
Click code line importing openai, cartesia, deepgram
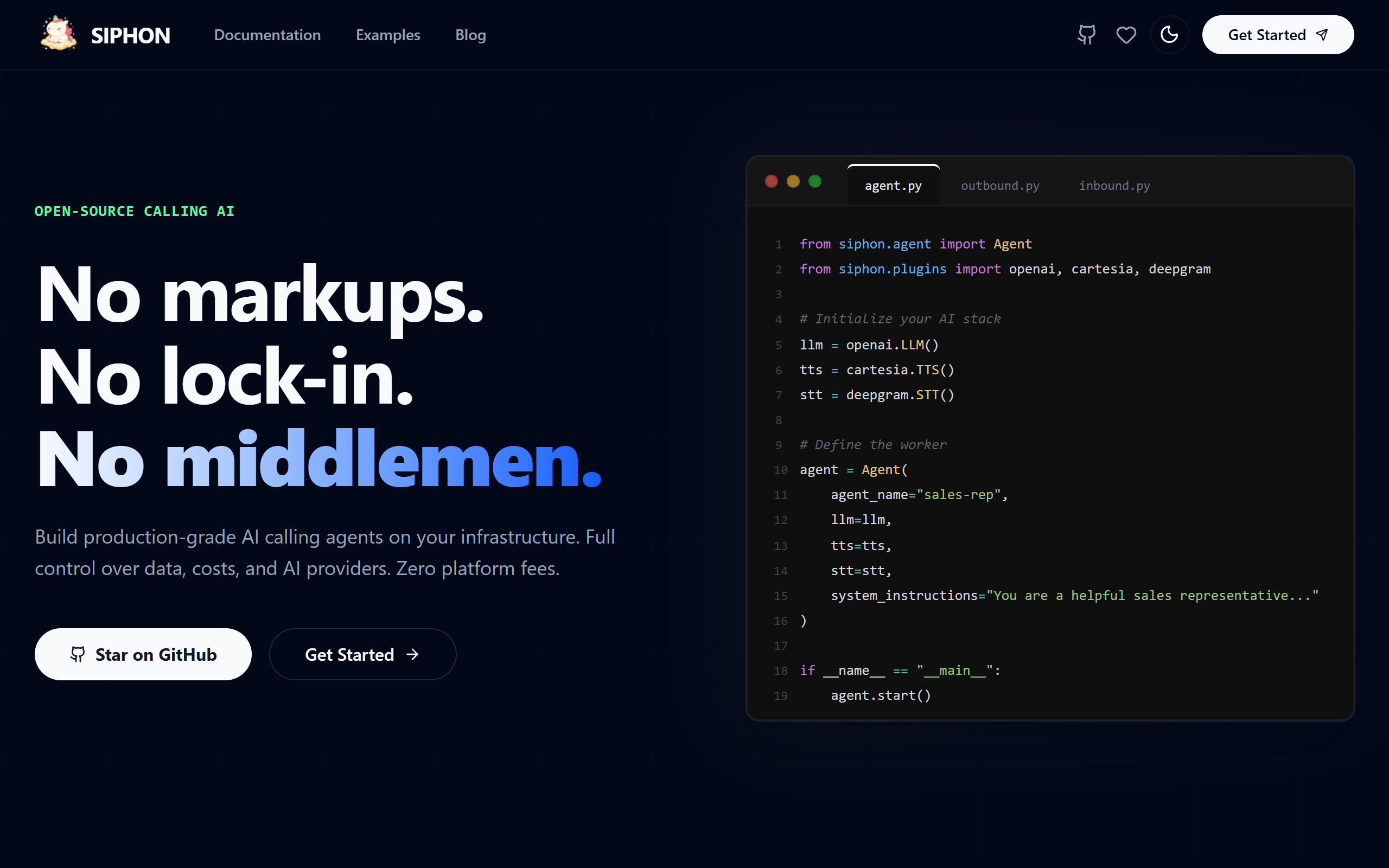[x=1005, y=269]
